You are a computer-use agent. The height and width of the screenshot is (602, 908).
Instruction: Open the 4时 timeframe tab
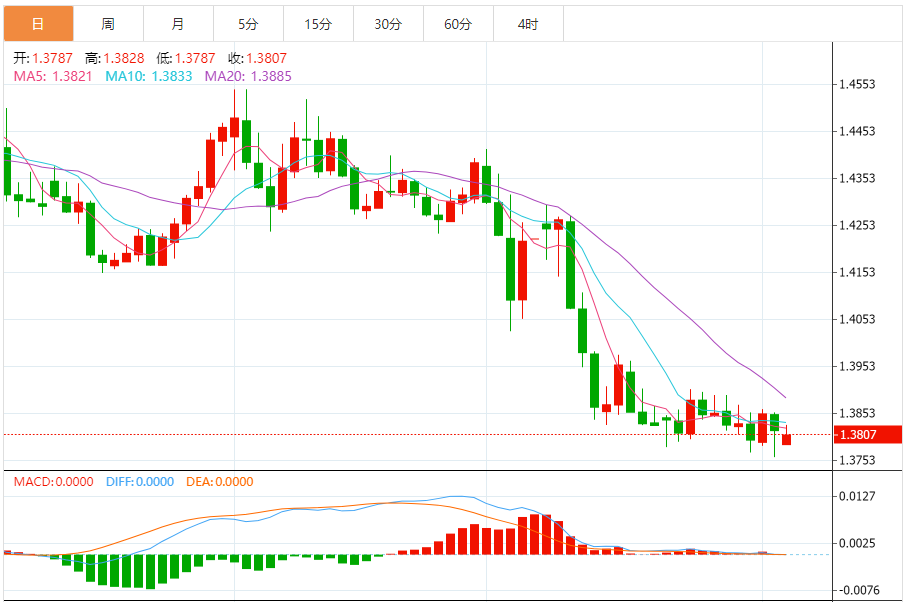[x=529, y=24]
